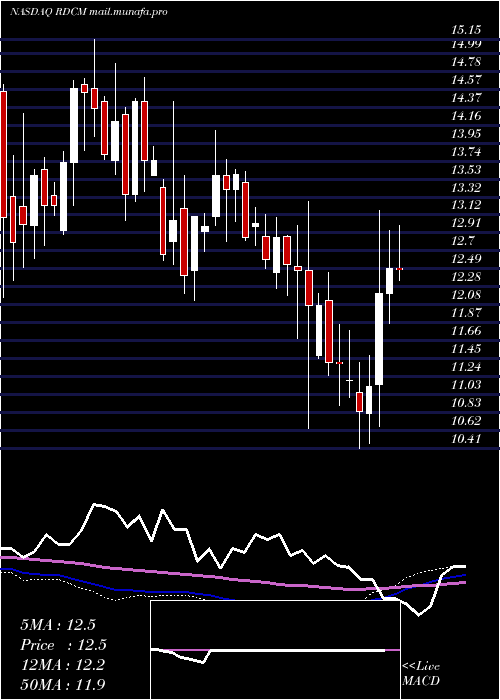Click the 13.12 price axis label
Image resolution: width=500 pixels, height=700 pixels.
coord(466,205)
